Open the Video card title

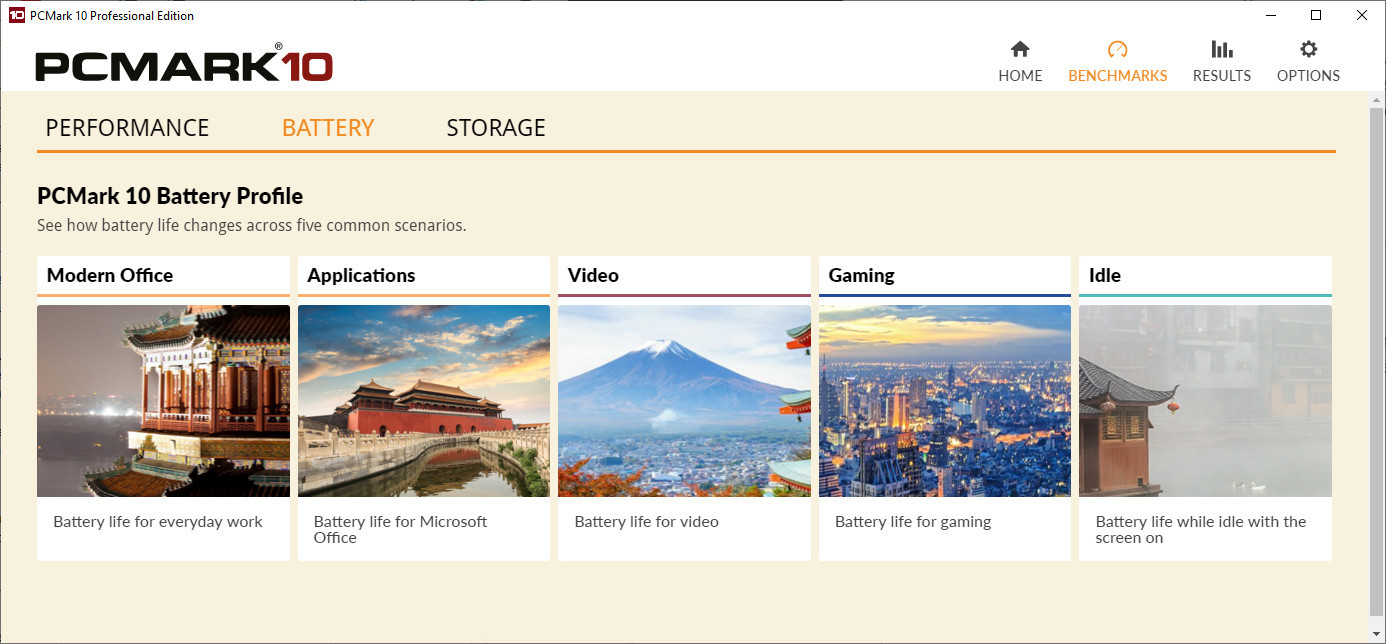[x=593, y=275]
